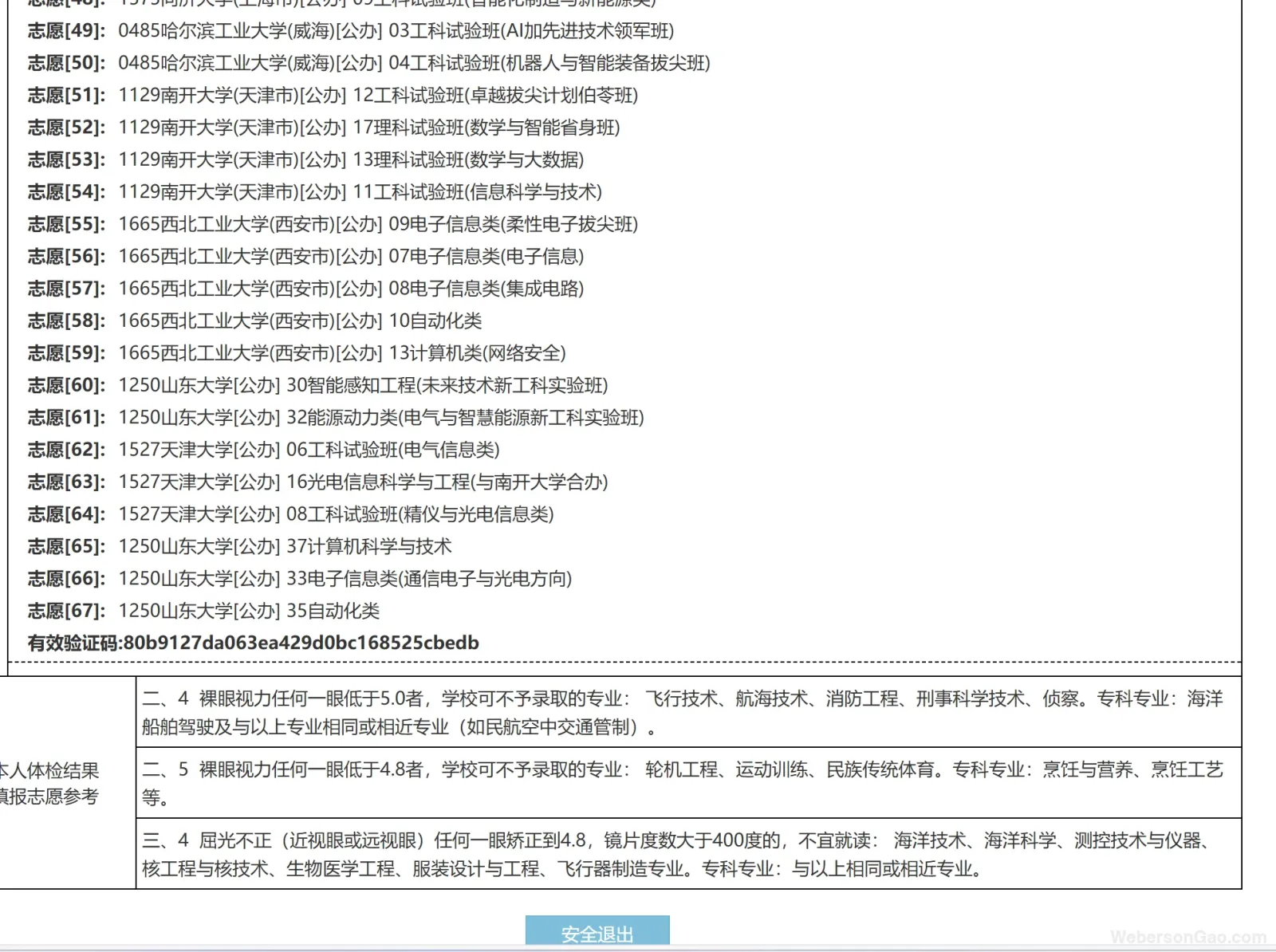Select 志愿[53] 南开大学 数学与大数据 row
This screenshot has width=1276, height=952.
[x=305, y=159]
